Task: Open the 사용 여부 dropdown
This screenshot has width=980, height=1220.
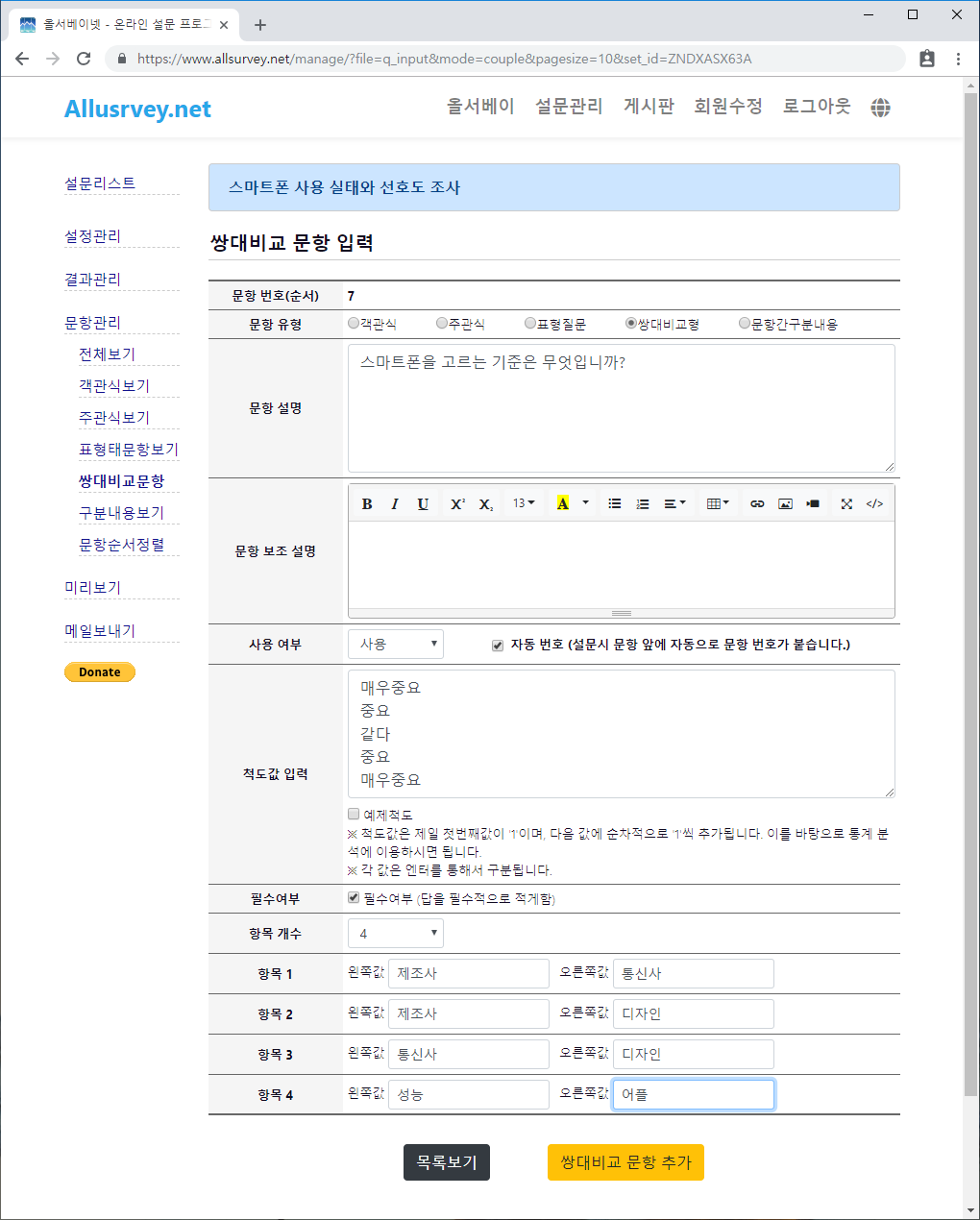Action: coord(396,644)
